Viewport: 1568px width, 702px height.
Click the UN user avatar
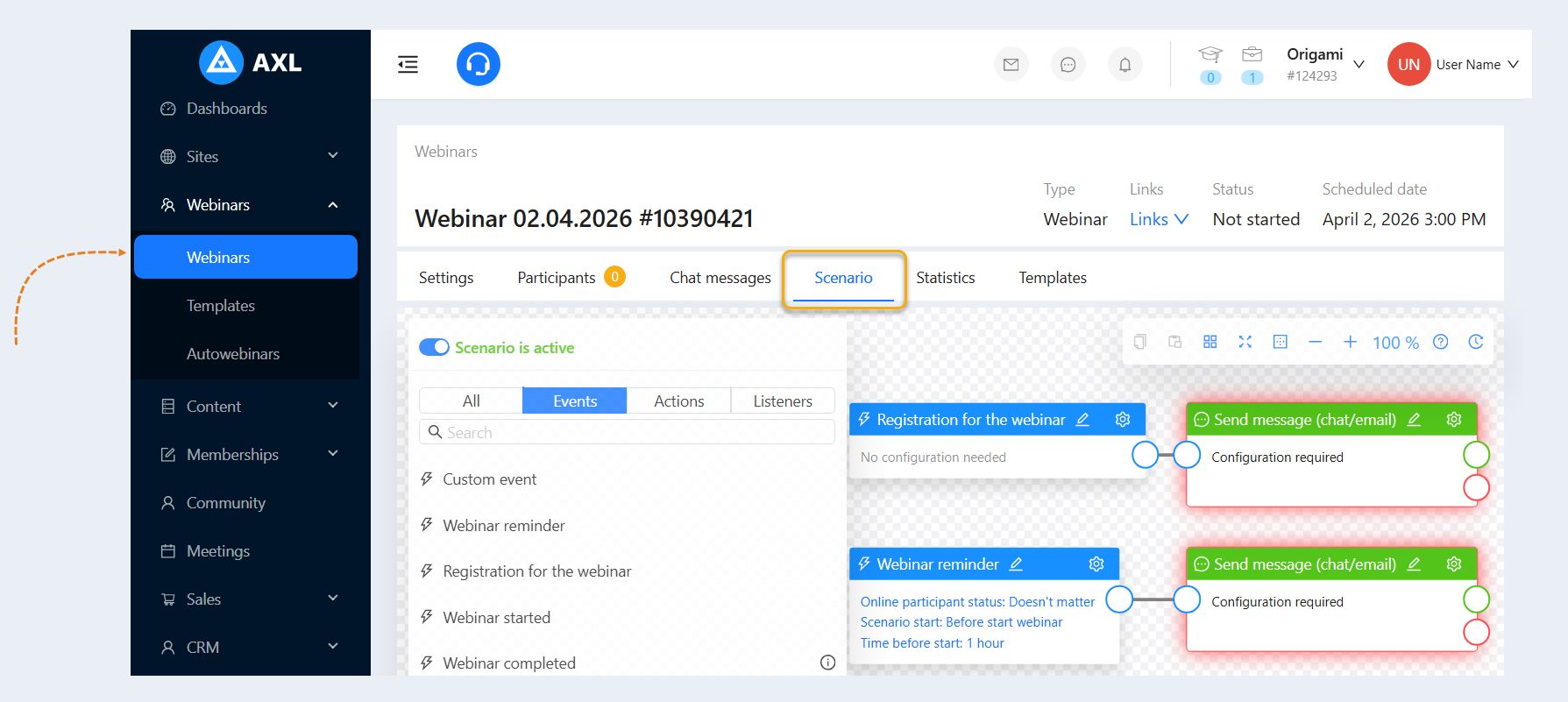[x=1408, y=64]
